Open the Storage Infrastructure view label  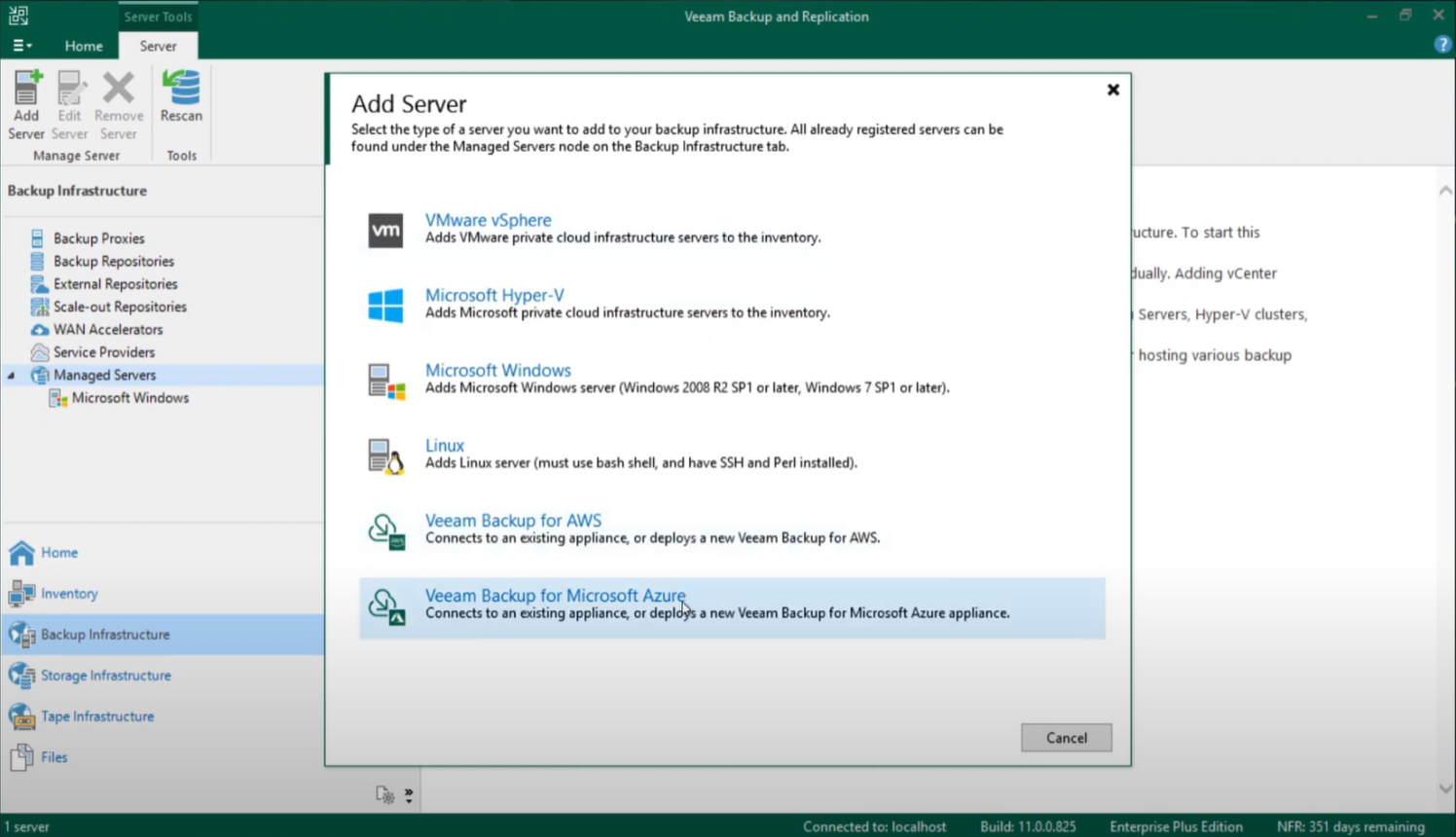tap(106, 675)
